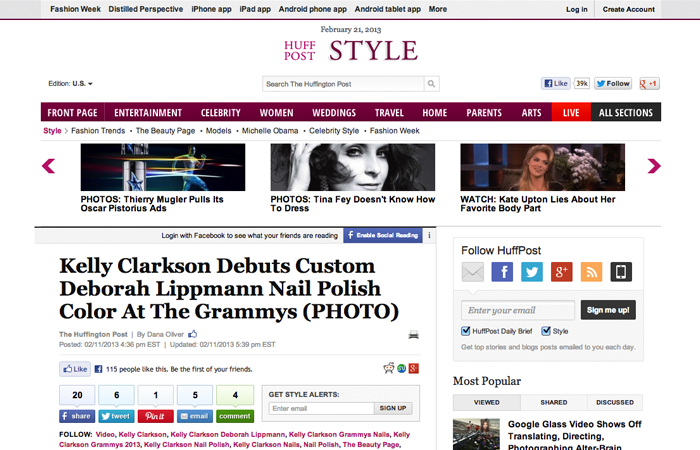Click the Google Plus follow icon
Image resolution: width=700 pixels, height=450 pixels.
[x=562, y=272]
